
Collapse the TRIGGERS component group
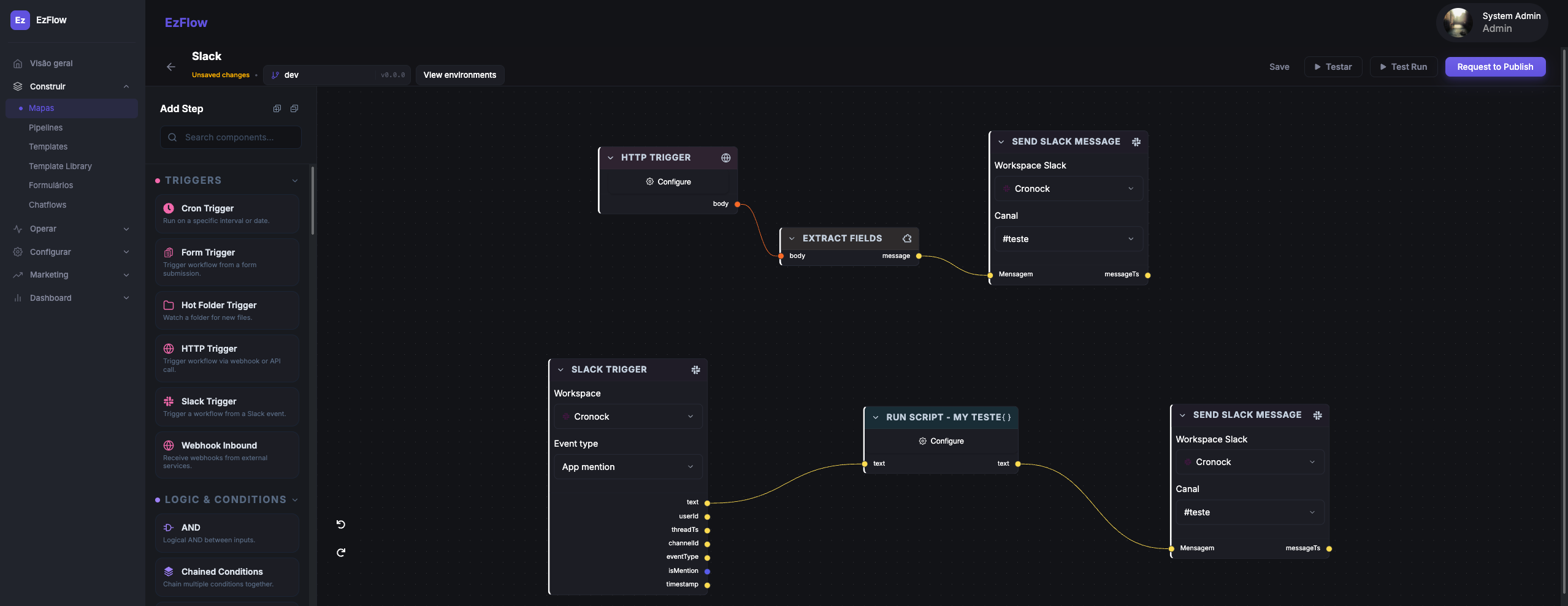point(295,181)
